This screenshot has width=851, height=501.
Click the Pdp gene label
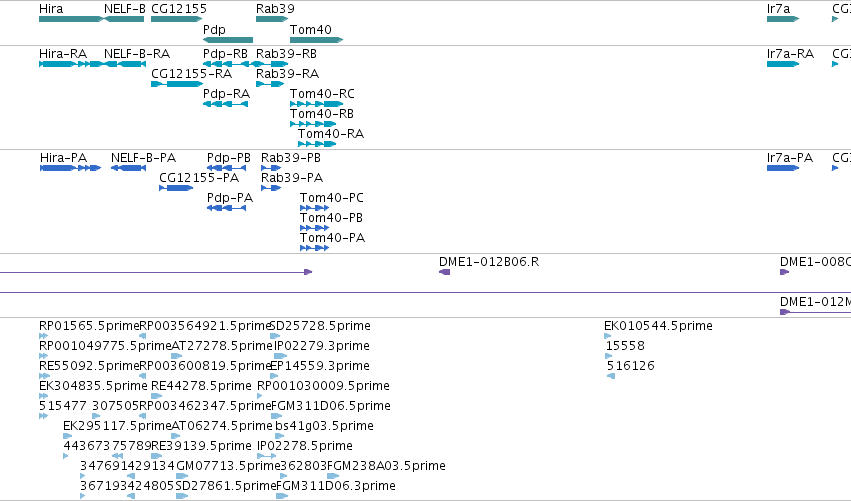pos(214,30)
